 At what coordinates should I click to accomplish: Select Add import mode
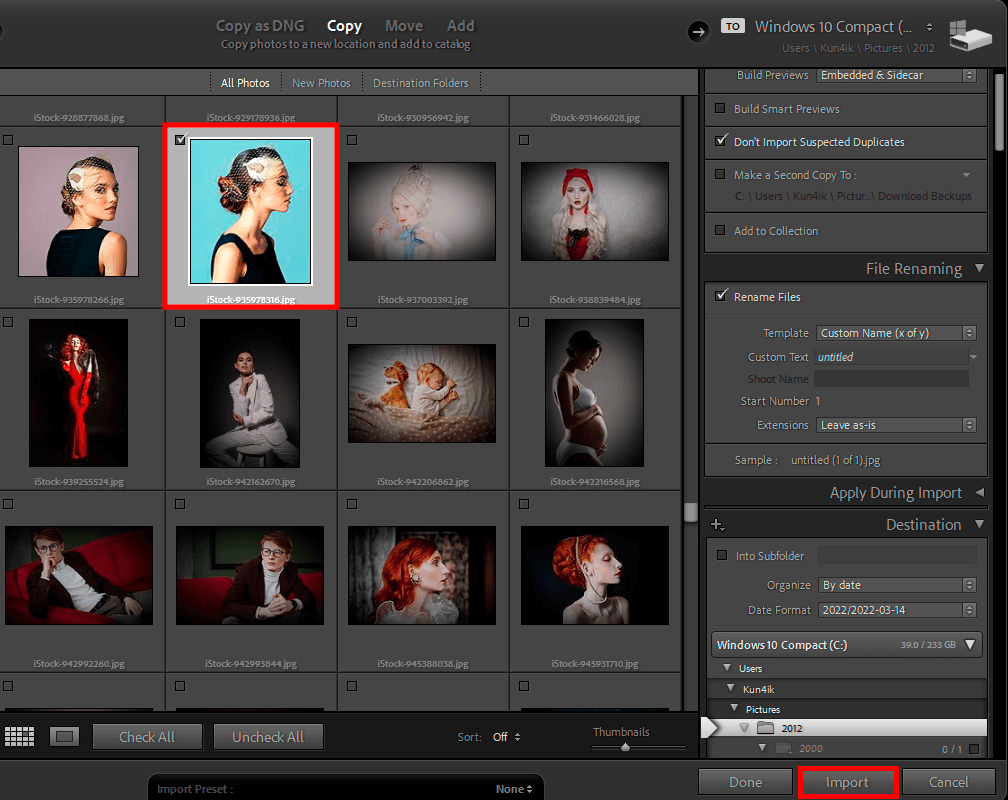pos(460,26)
